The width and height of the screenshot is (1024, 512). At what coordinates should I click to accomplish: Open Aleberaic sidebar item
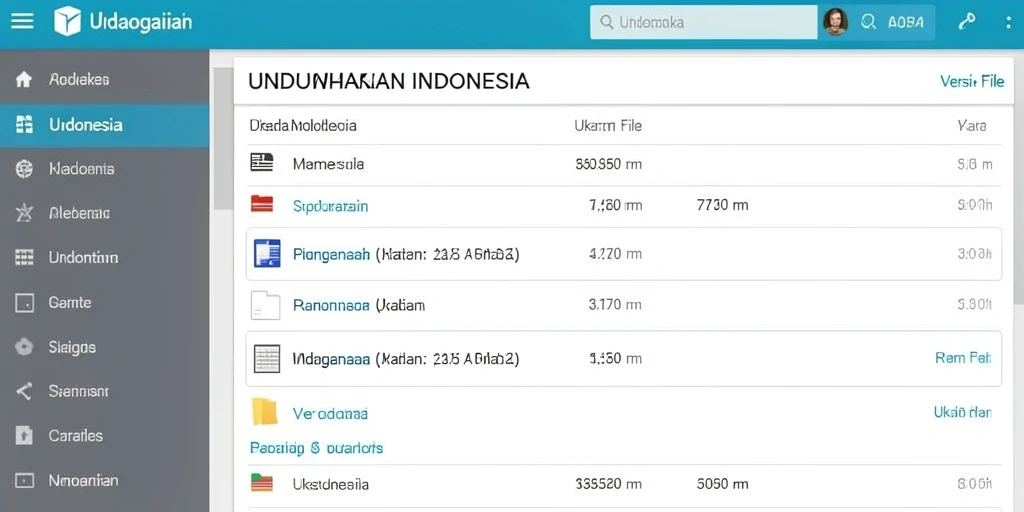(x=104, y=213)
